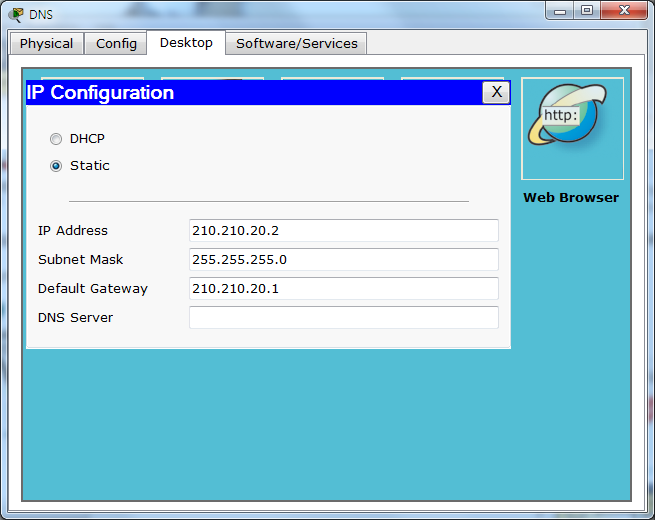The width and height of the screenshot is (655, 520).
Task: Click the IP Address label
Action: point(73,231)
